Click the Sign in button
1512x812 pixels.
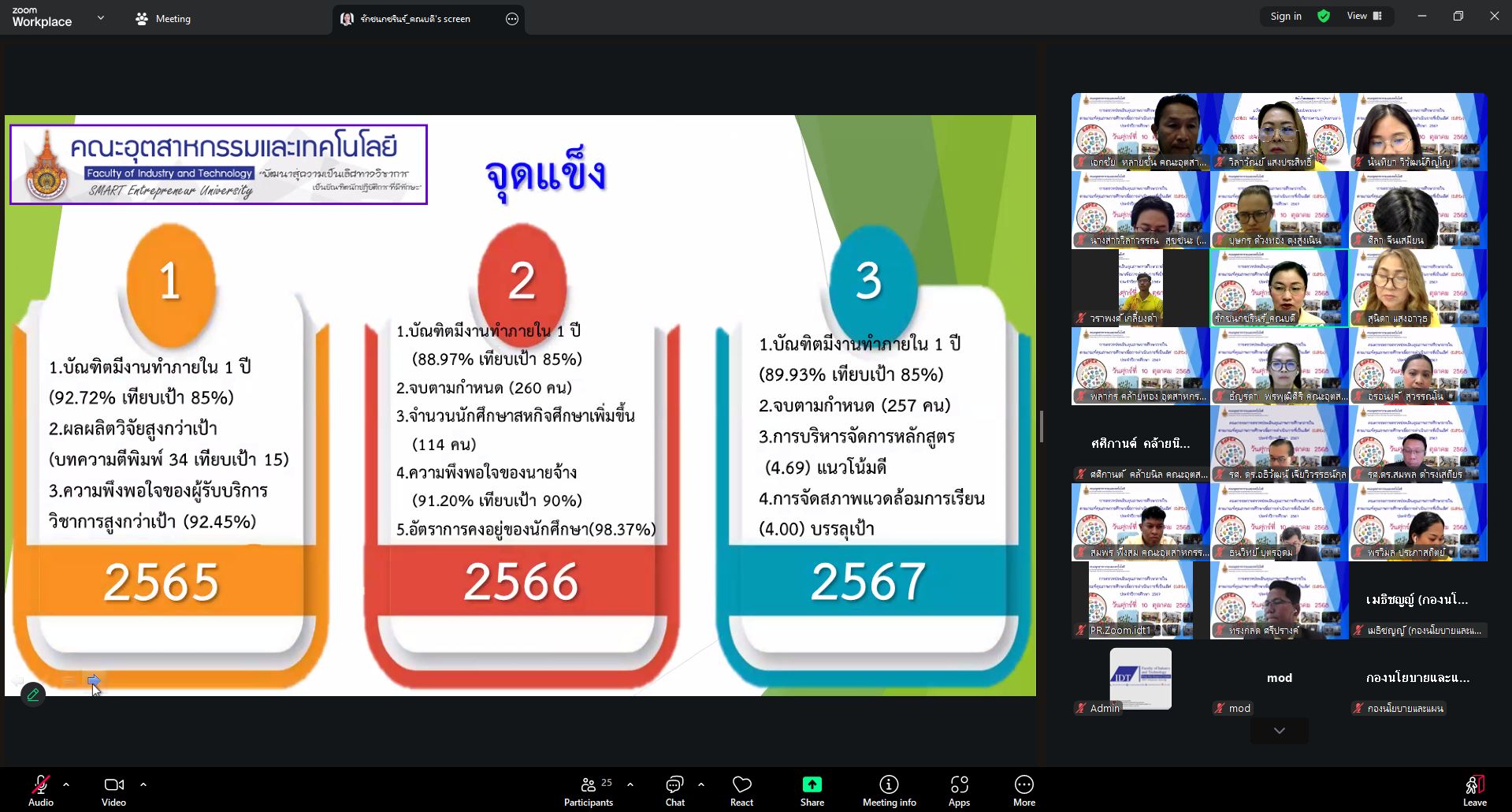click(1285, 16)
